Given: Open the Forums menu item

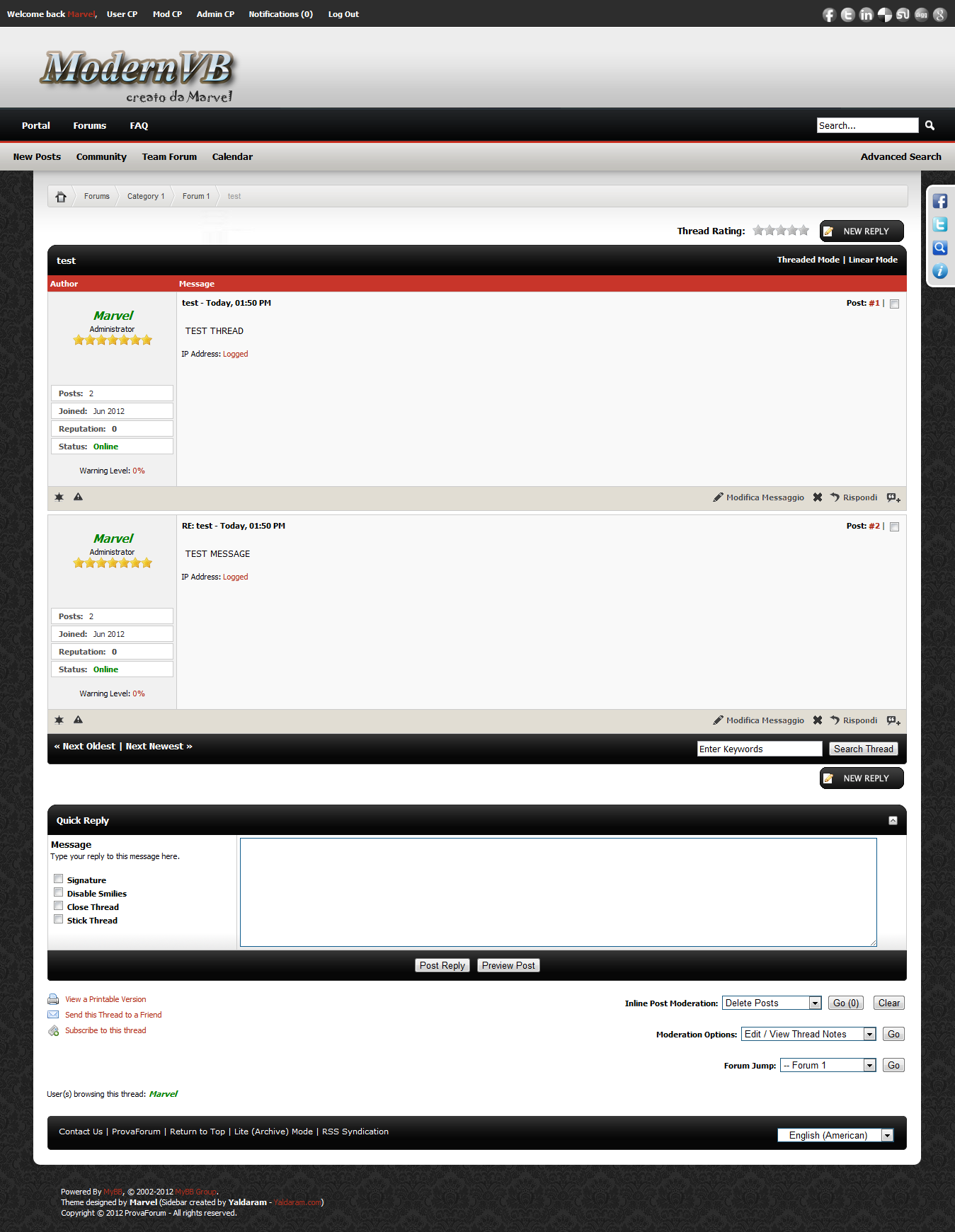Looking at the screenshot, I should (x=89, y=126).
